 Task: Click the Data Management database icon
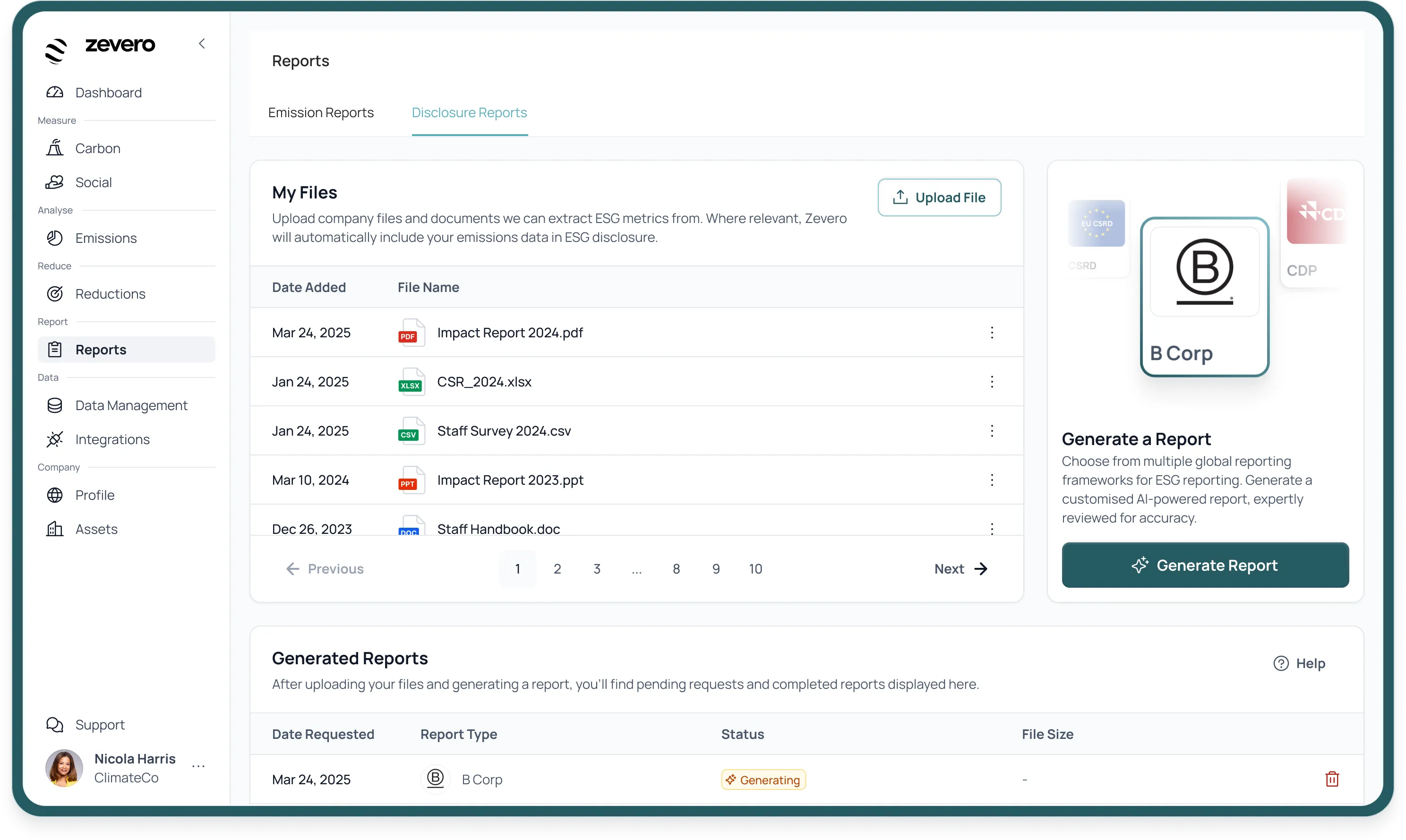click(55, 405)
